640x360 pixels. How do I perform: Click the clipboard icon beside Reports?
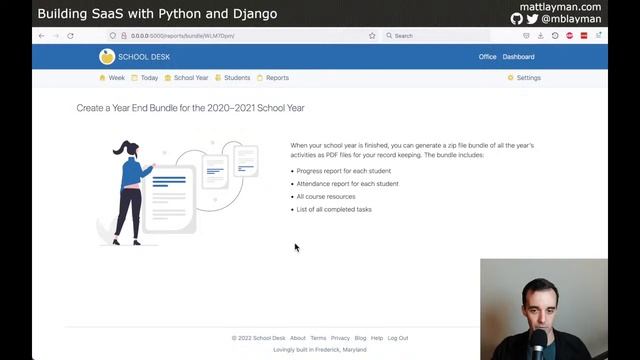coord(260,78)
